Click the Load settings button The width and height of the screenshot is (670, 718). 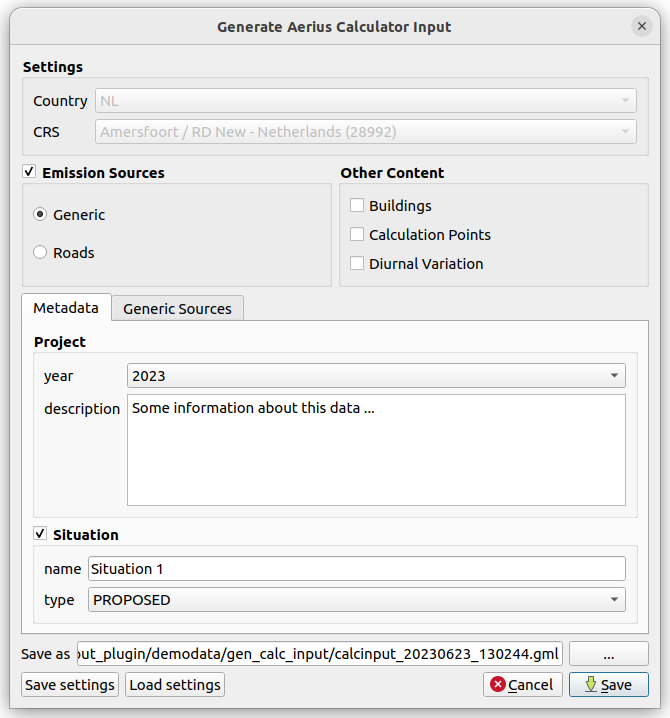(175, 685)
